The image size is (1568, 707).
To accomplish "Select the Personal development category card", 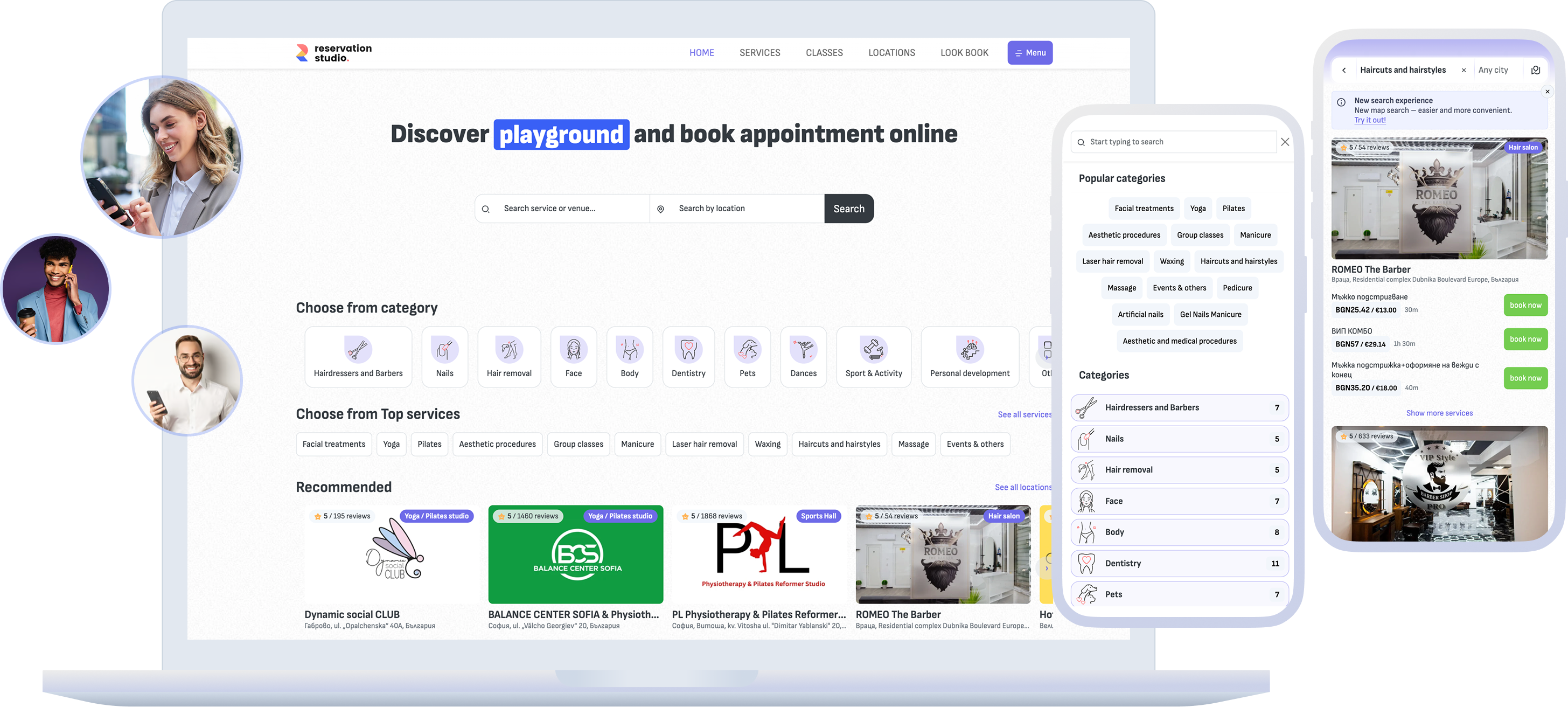I will pos(970,357).
